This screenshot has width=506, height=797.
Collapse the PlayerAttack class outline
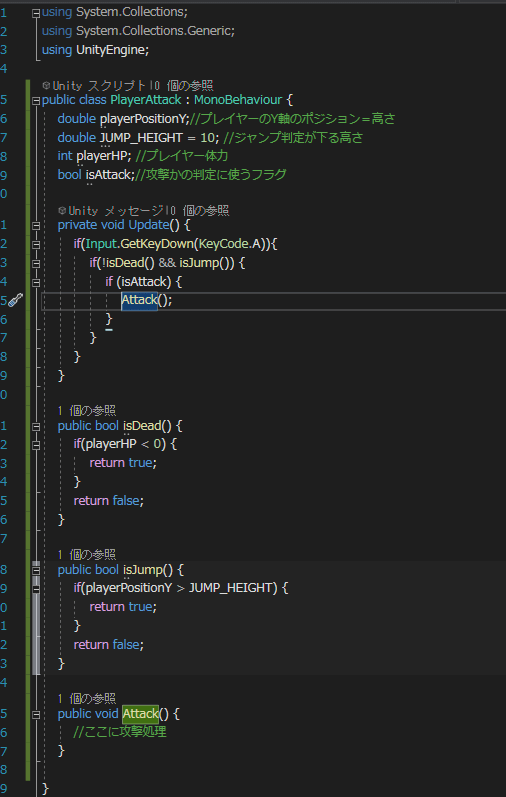tap(36, 101)
